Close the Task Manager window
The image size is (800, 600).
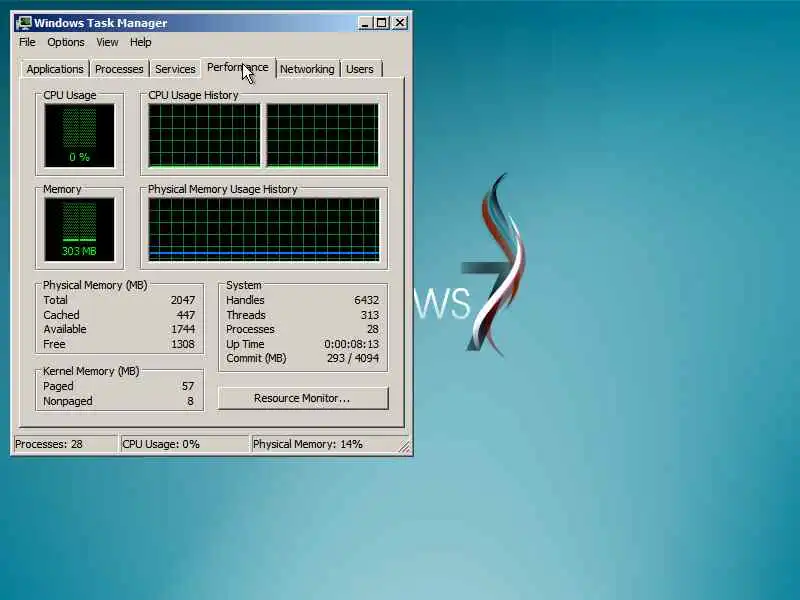(x=401, y=23)
